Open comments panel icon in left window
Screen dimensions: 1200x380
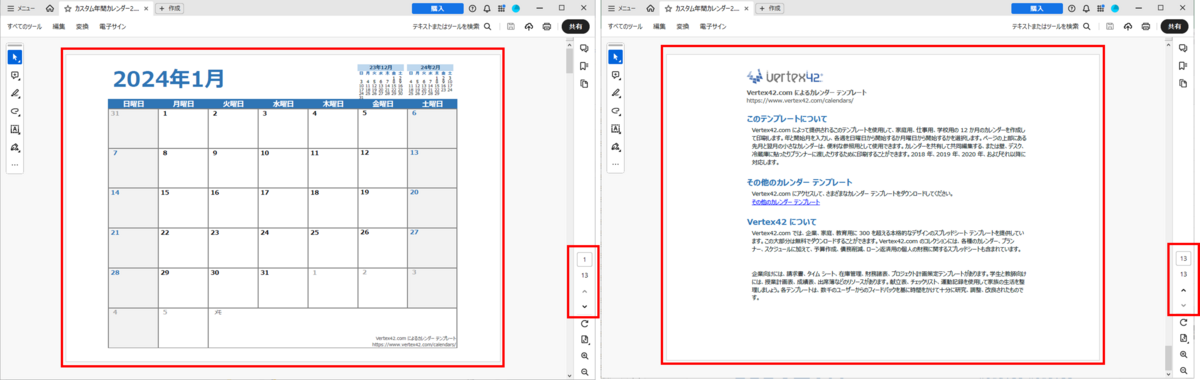click(x=584, y=49)
